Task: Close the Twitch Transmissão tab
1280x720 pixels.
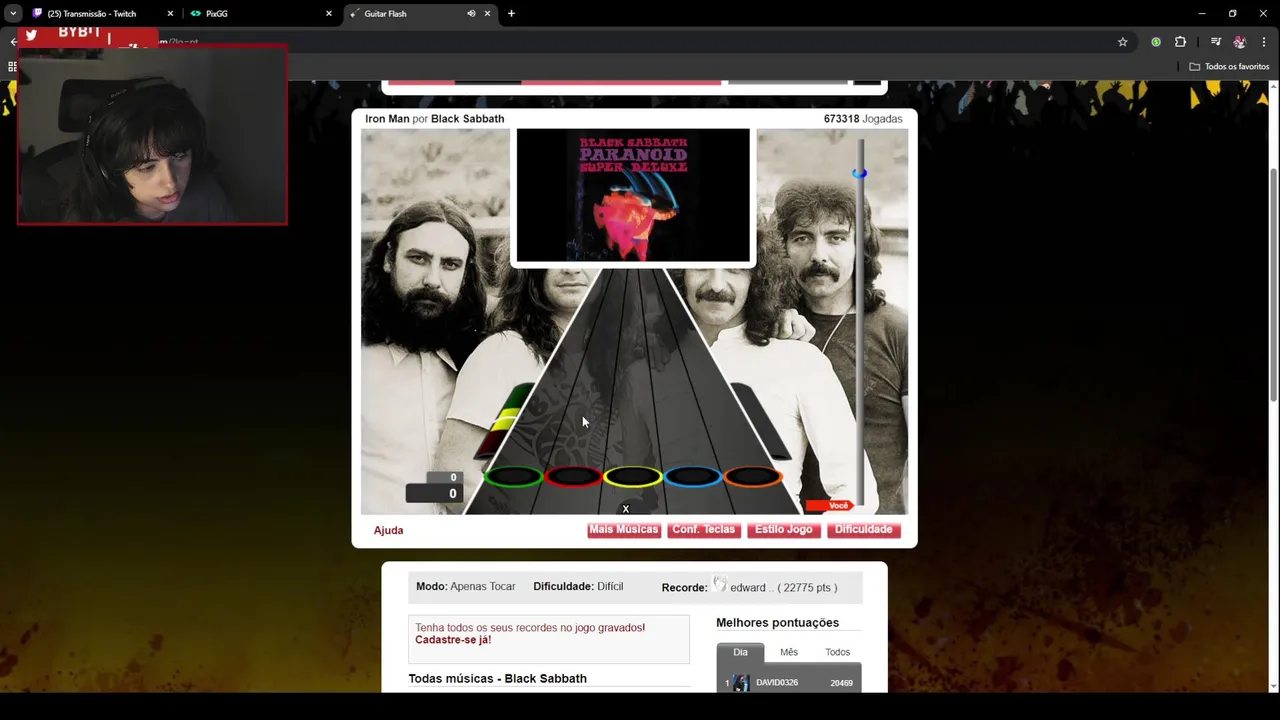Action: tap(170, 14)
